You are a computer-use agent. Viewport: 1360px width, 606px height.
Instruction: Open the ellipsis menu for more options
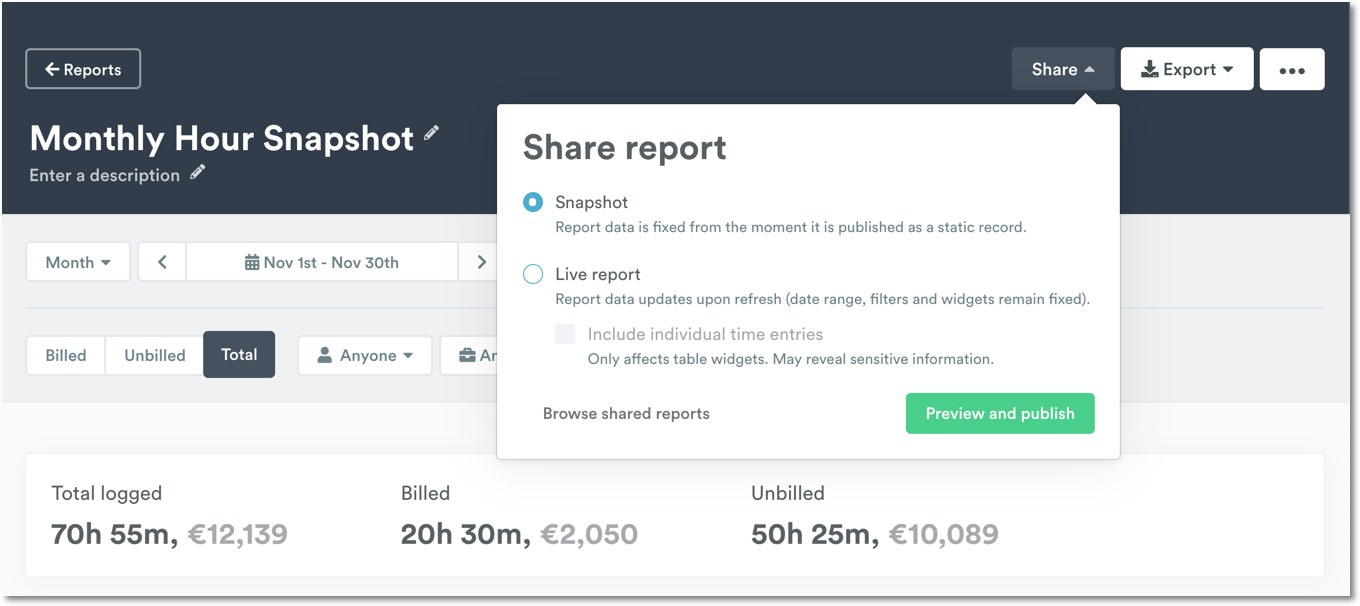[1292, 68]
